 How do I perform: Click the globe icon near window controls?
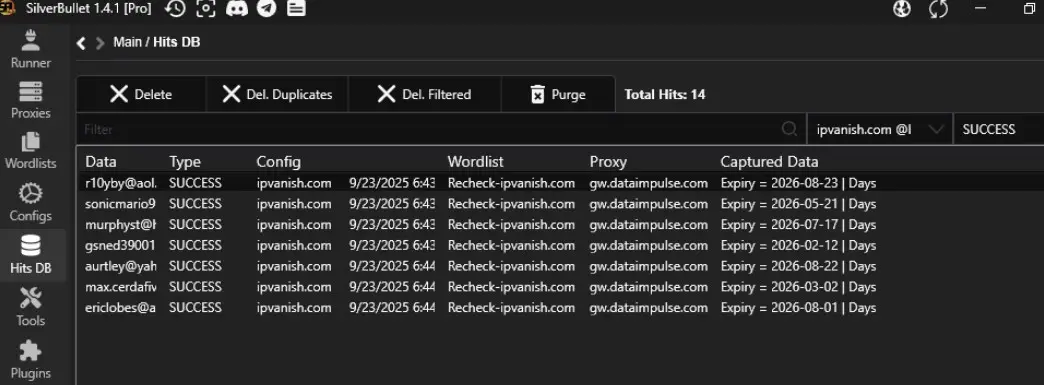pyautogui.click(x=902, y=9)
